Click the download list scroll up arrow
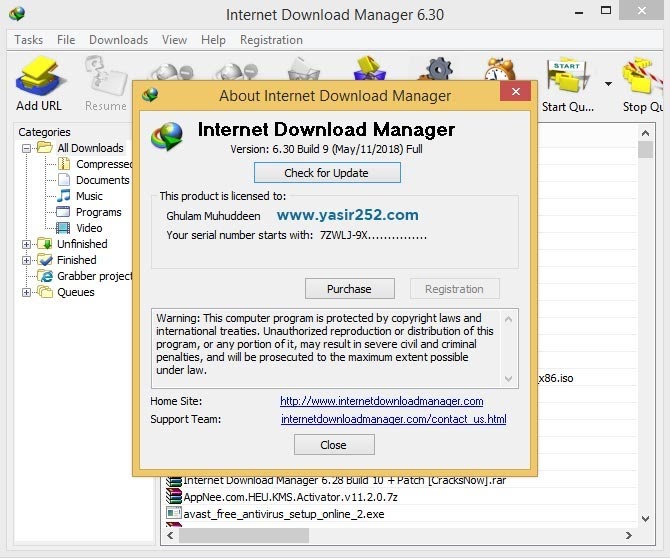This screenshot has width=670, height=558. [645, 133]
